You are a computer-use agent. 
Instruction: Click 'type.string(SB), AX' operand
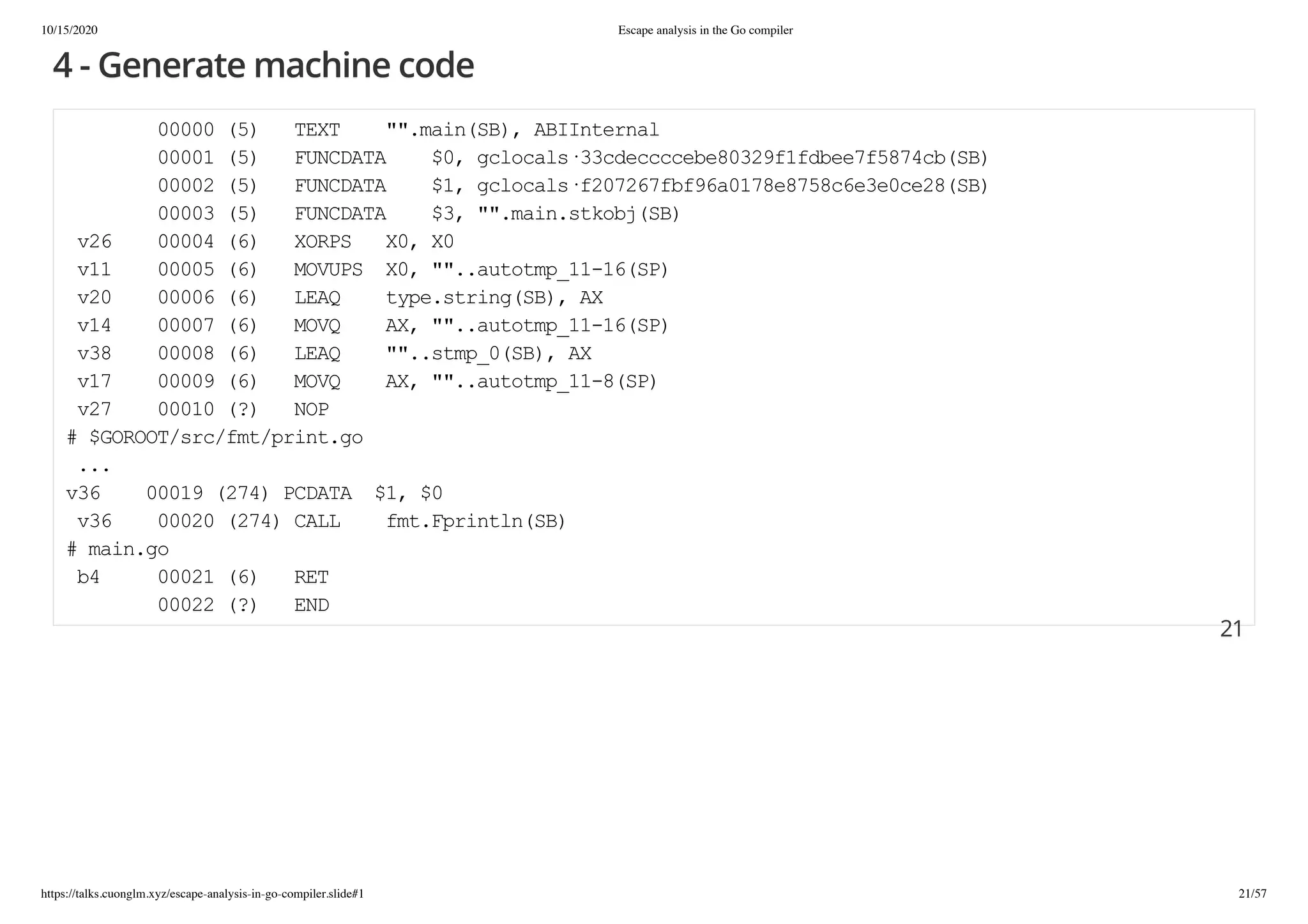tap(494, 298)
